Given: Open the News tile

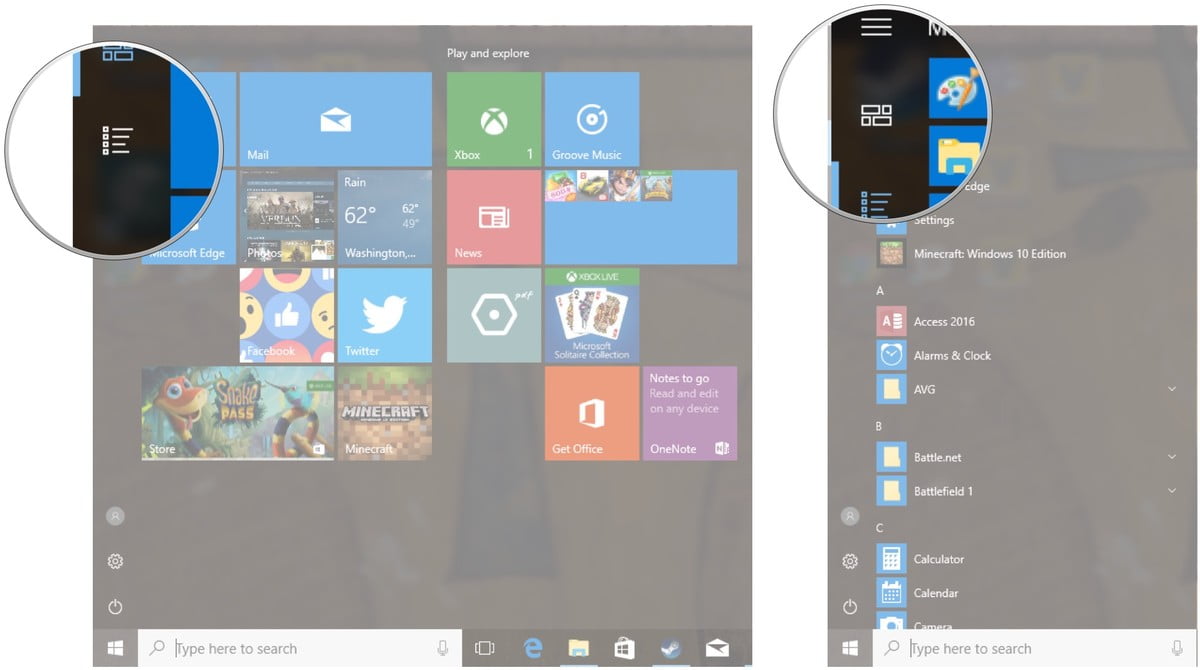Looking at the screenshot, I should coord(493,216).
